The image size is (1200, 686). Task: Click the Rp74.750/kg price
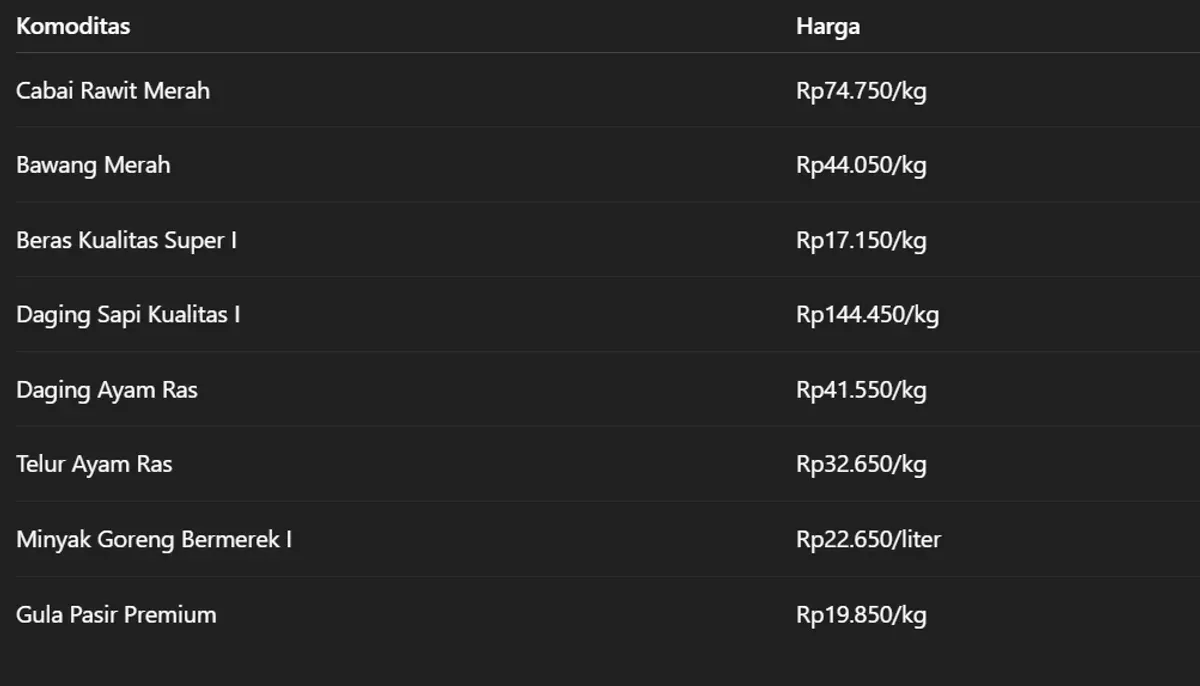click(861, 91)
